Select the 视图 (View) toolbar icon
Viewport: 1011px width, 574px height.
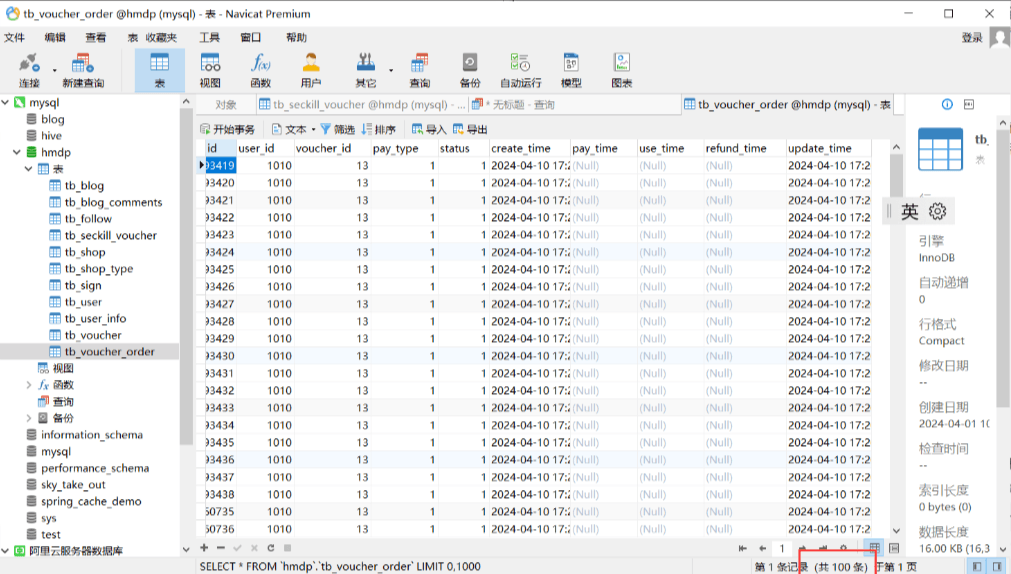[x=210, y=68]
